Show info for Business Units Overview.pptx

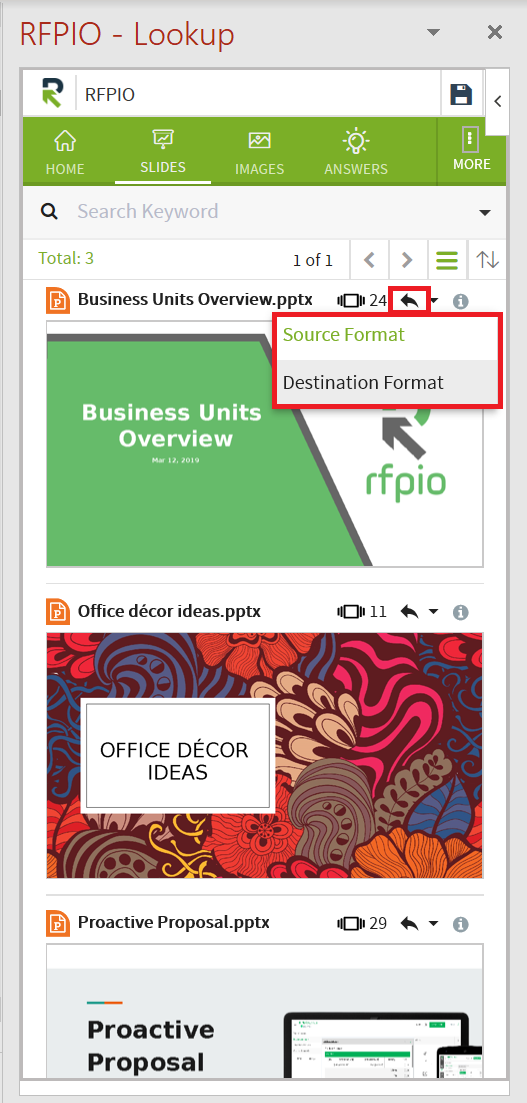[461, 302]
